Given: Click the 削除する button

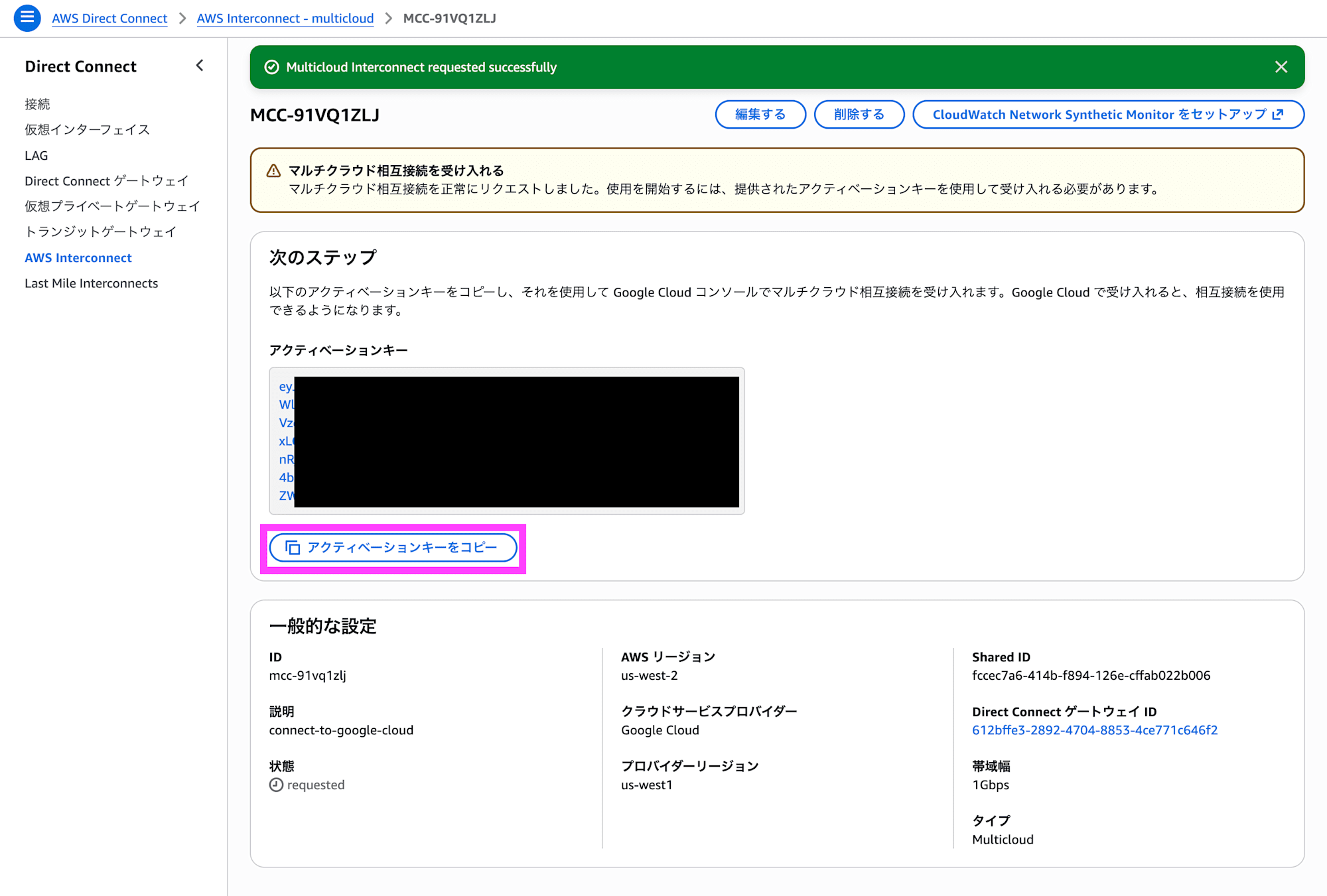Looking at the screenshot, I should pos(859,114).
